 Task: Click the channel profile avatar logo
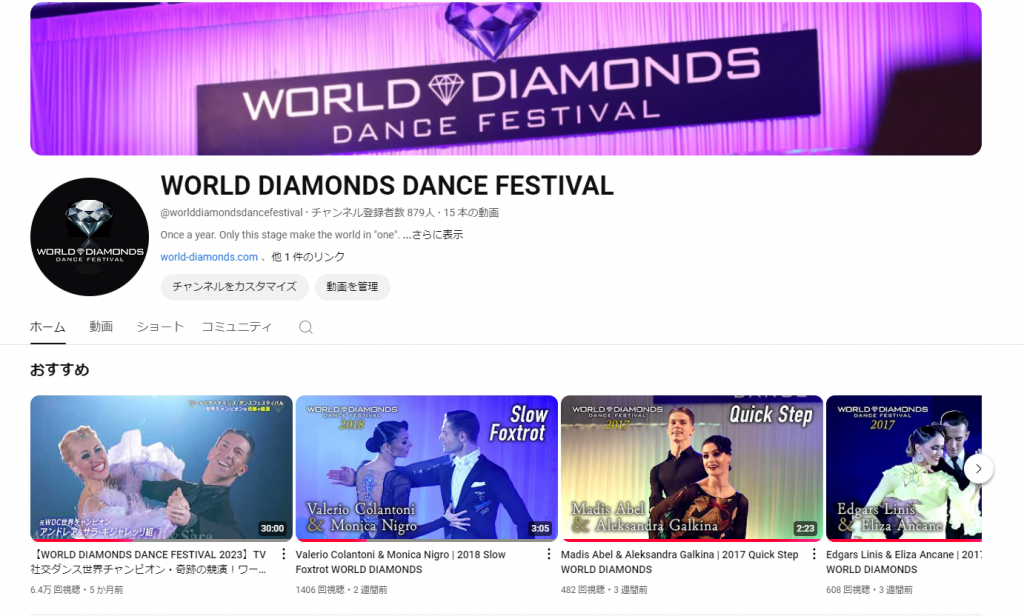click(x=89, y=236)
